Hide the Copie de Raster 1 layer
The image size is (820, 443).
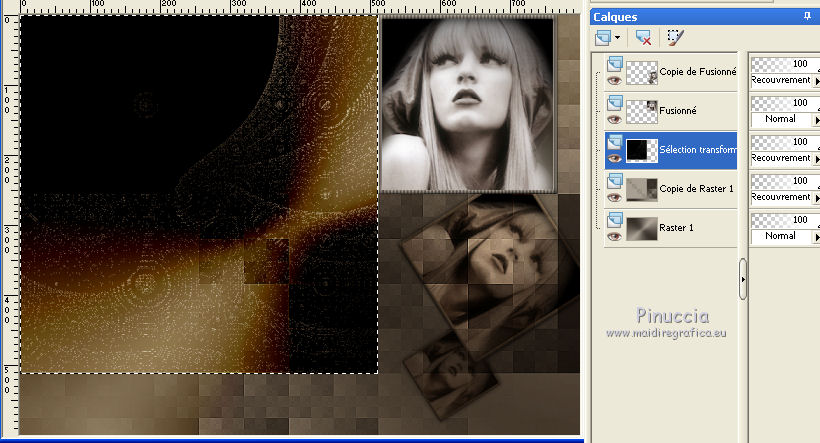click(614, 197)
